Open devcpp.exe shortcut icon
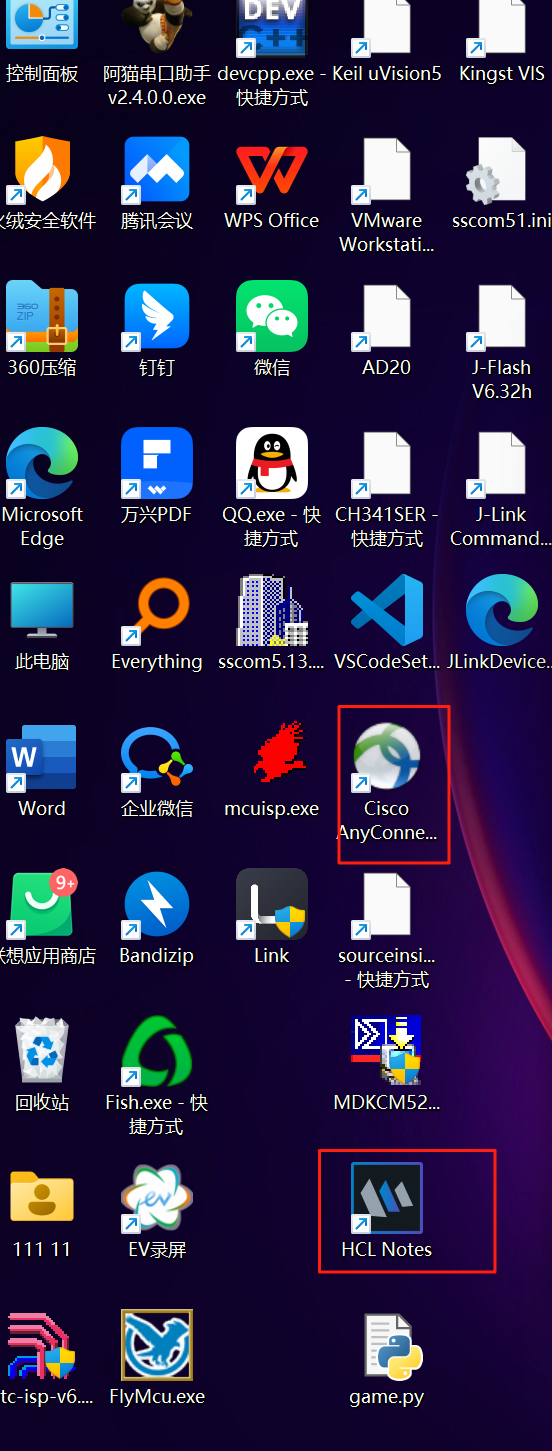This screenshot has width=552, height=1451. [272, 26]
